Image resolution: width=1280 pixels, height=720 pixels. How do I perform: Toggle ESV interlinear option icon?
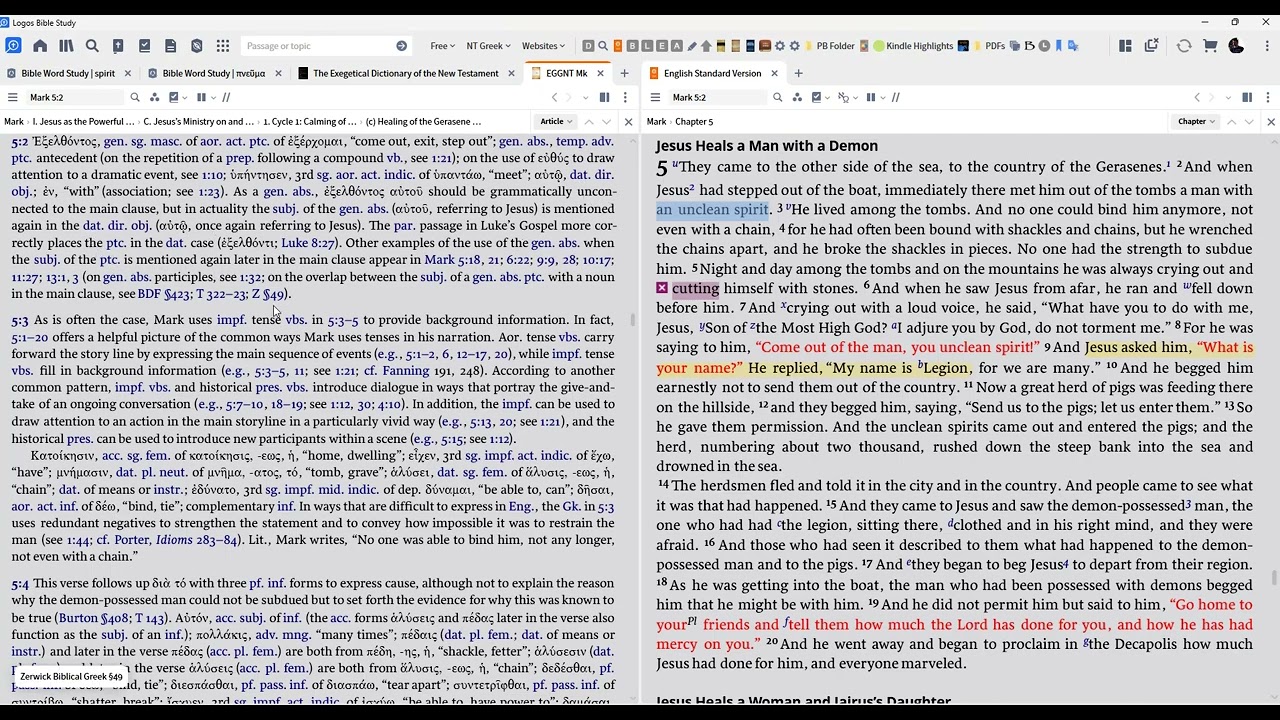843,97
